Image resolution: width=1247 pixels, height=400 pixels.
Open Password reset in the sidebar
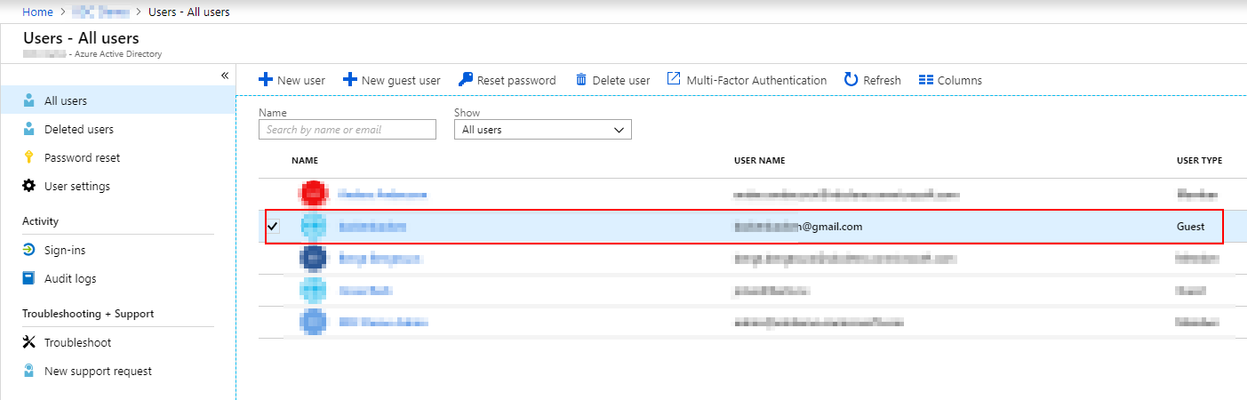[x=118, y=158]
